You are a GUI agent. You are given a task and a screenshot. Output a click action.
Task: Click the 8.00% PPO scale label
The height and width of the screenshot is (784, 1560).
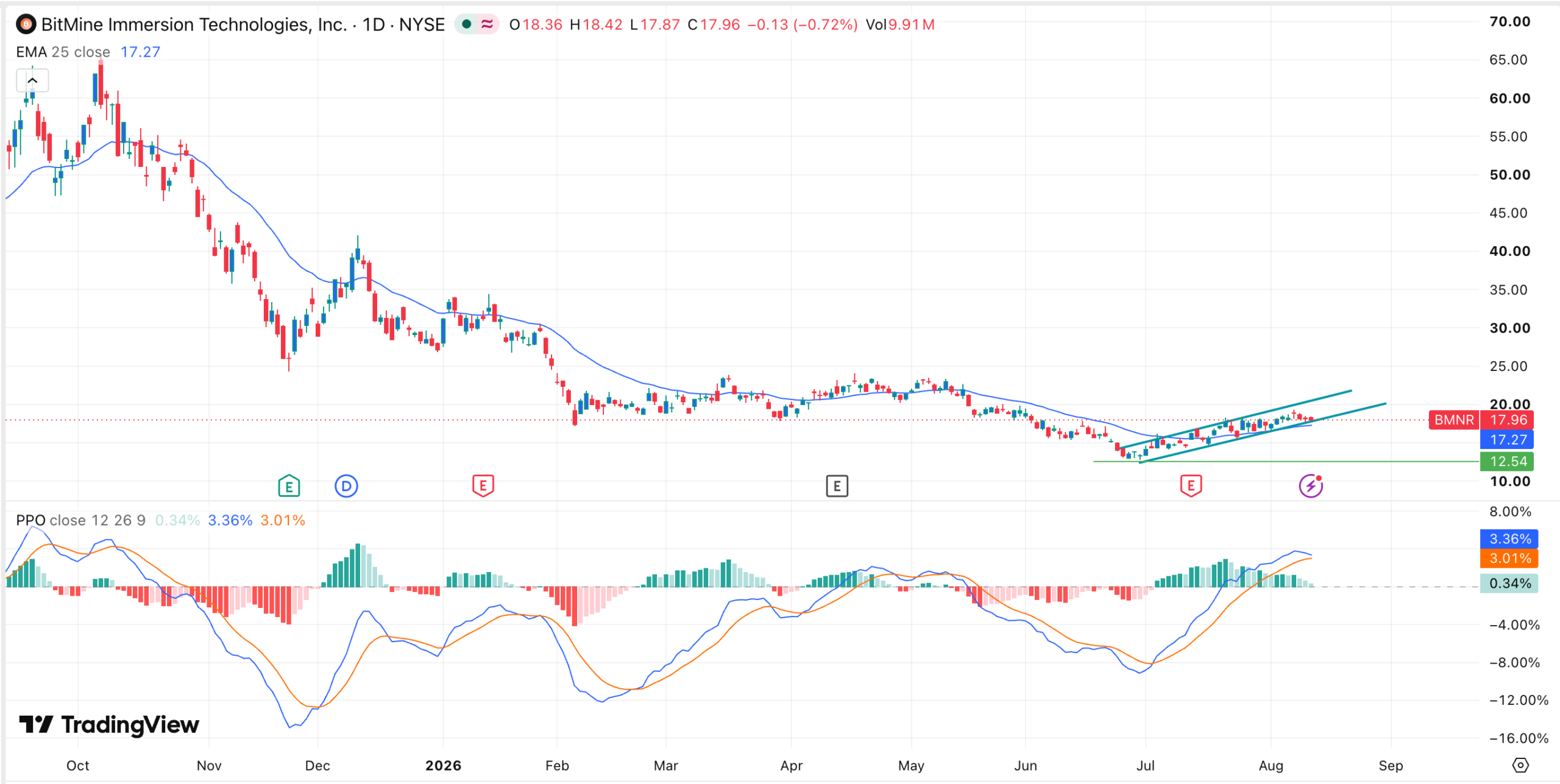pos(1510,512)
